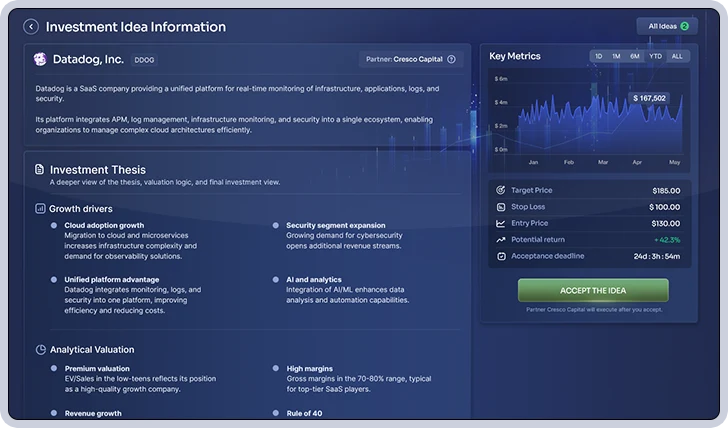The height and width of the screenshot is (428, 728).
Task: Click the DDOG ticker badge
Action: (144, 60)
